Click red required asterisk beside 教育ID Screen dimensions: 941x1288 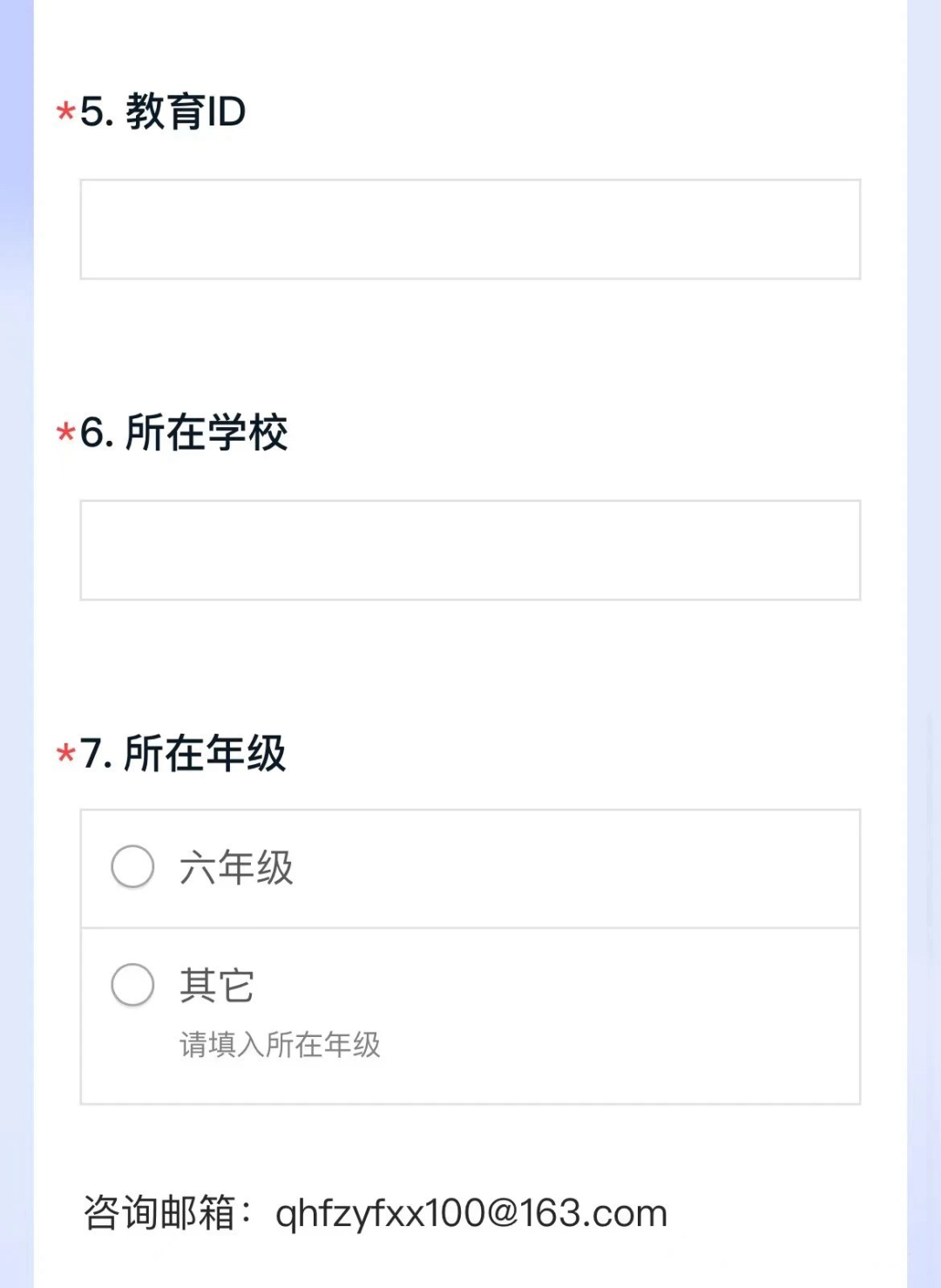(x=65, y=112)
